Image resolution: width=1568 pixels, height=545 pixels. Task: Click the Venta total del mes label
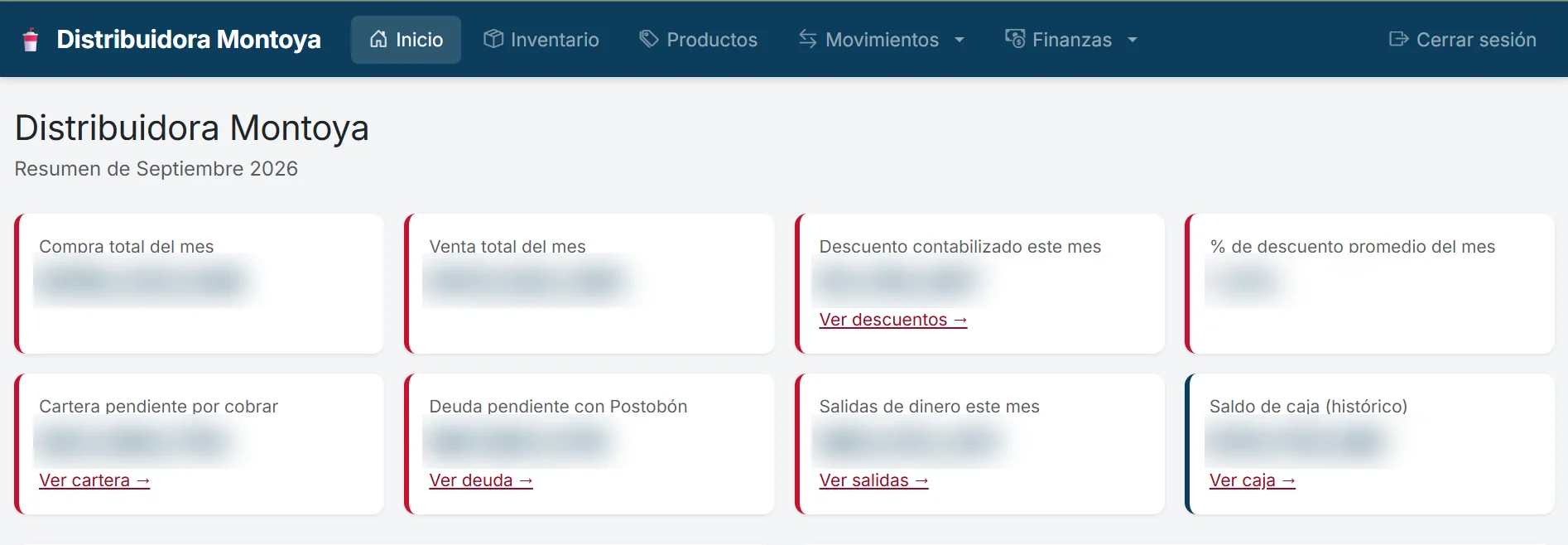pyautogui.click(x=507, y=247)
